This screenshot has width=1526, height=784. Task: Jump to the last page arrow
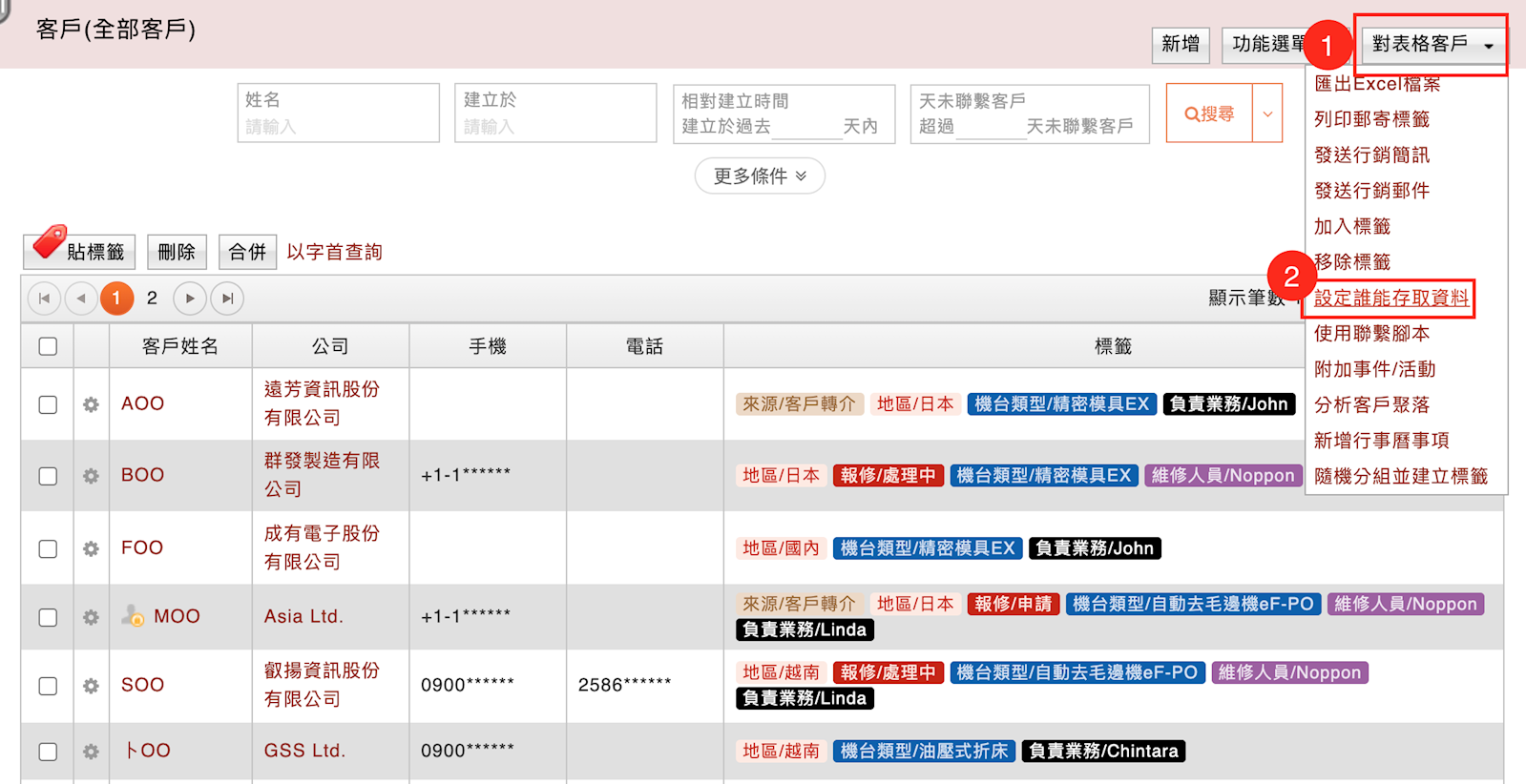tap(227, 299)
